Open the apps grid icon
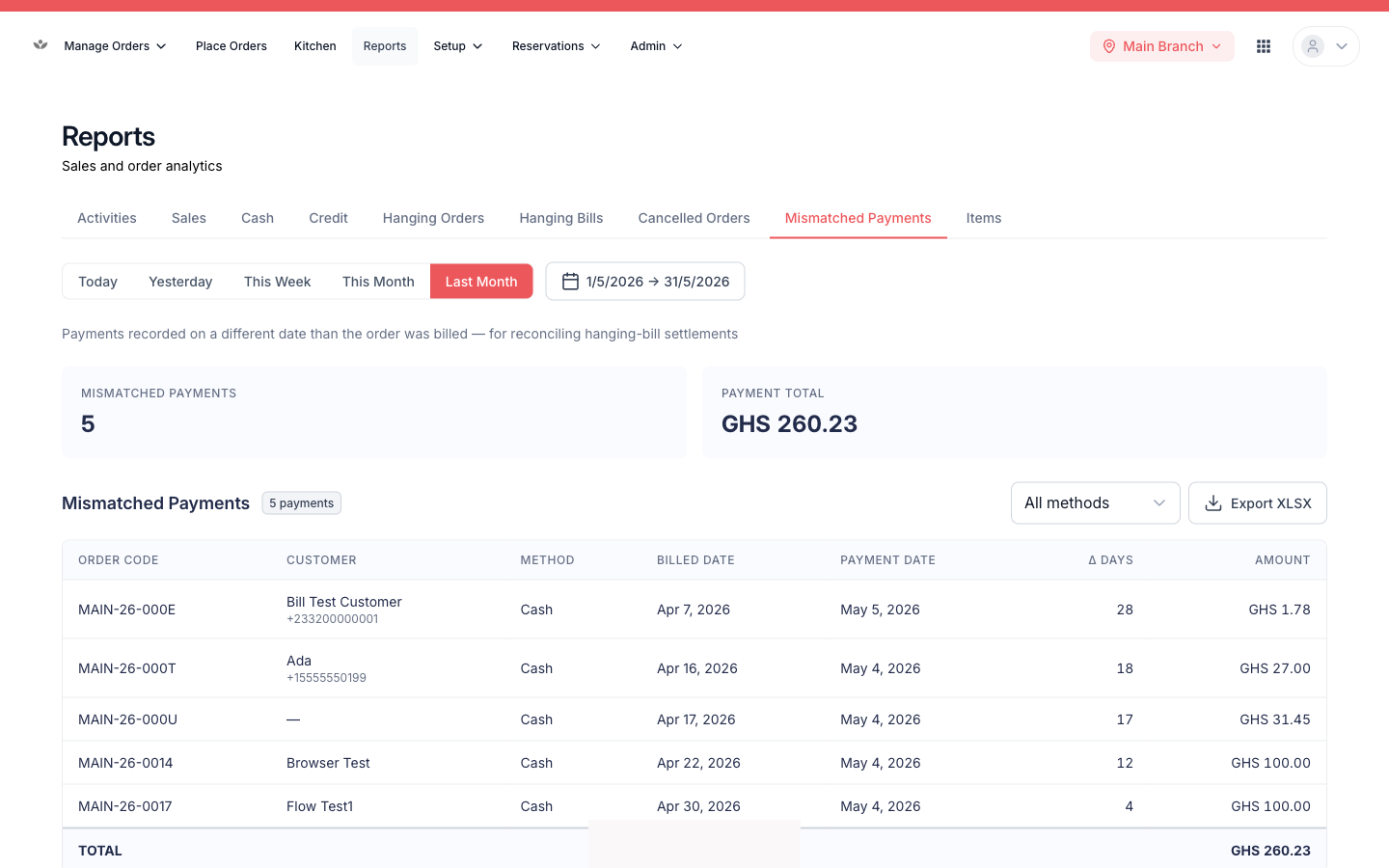 (1264, 46)
